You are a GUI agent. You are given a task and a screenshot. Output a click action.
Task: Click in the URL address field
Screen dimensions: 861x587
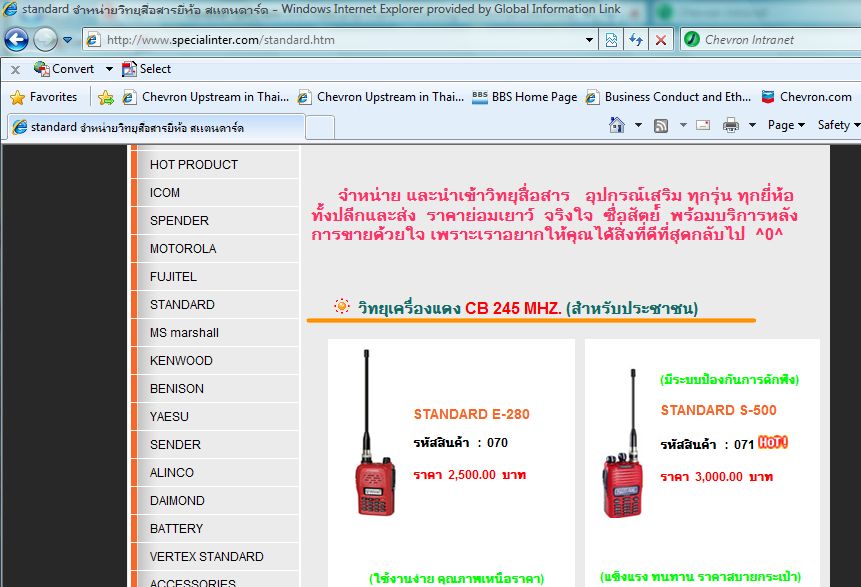340,40
